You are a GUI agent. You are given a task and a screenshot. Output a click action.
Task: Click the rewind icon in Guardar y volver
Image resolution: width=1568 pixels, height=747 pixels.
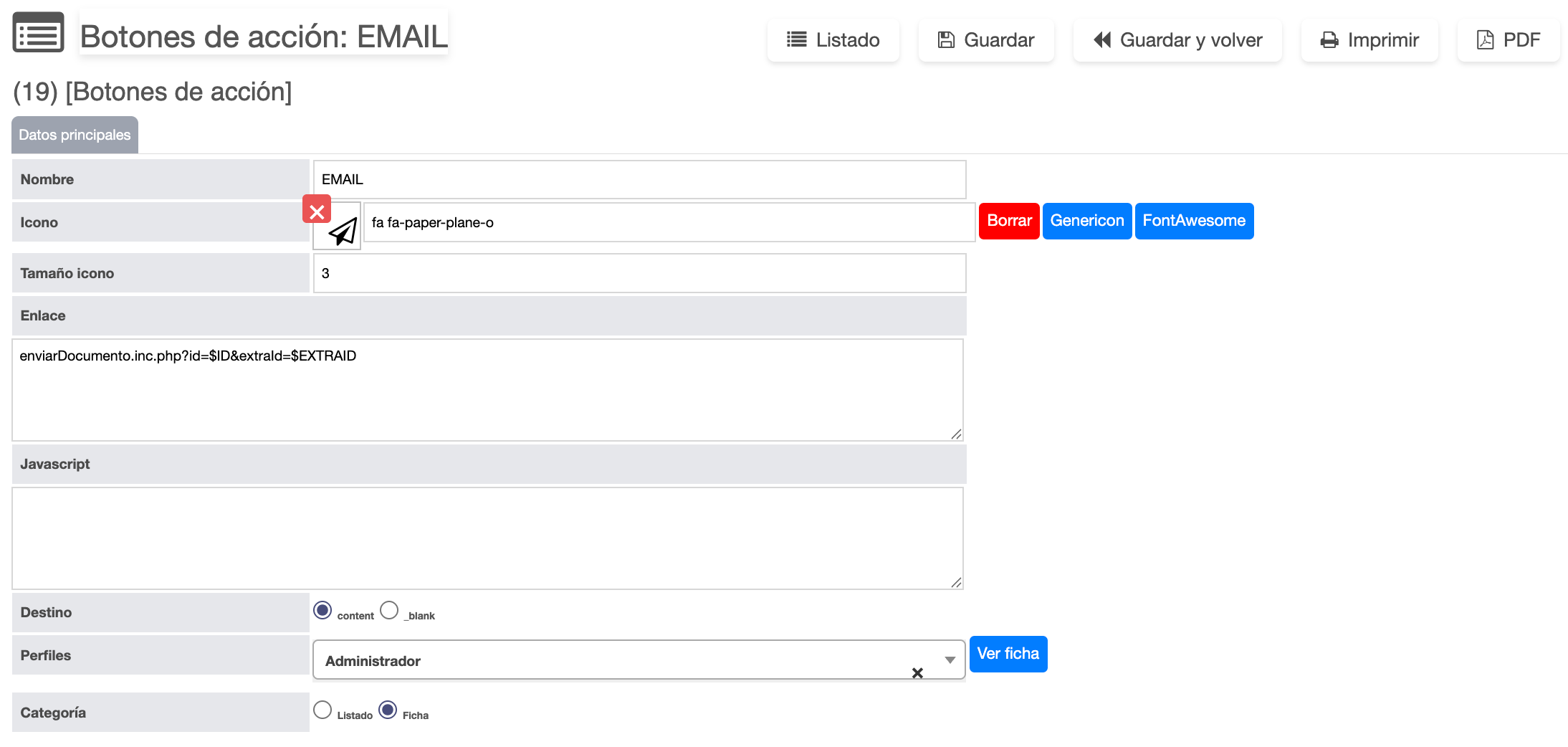click(x=1101, y=40)
